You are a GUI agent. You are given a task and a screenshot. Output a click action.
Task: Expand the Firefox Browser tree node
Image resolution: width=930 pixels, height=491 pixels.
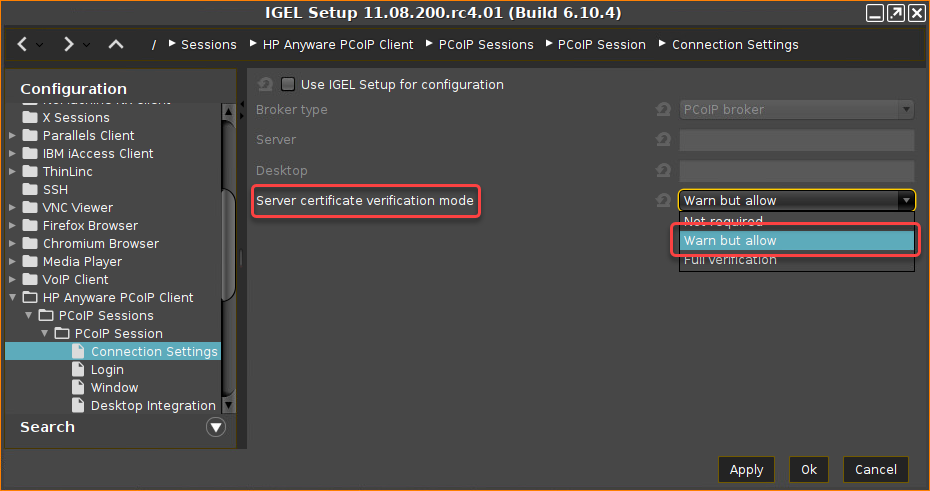pos(12,225)
